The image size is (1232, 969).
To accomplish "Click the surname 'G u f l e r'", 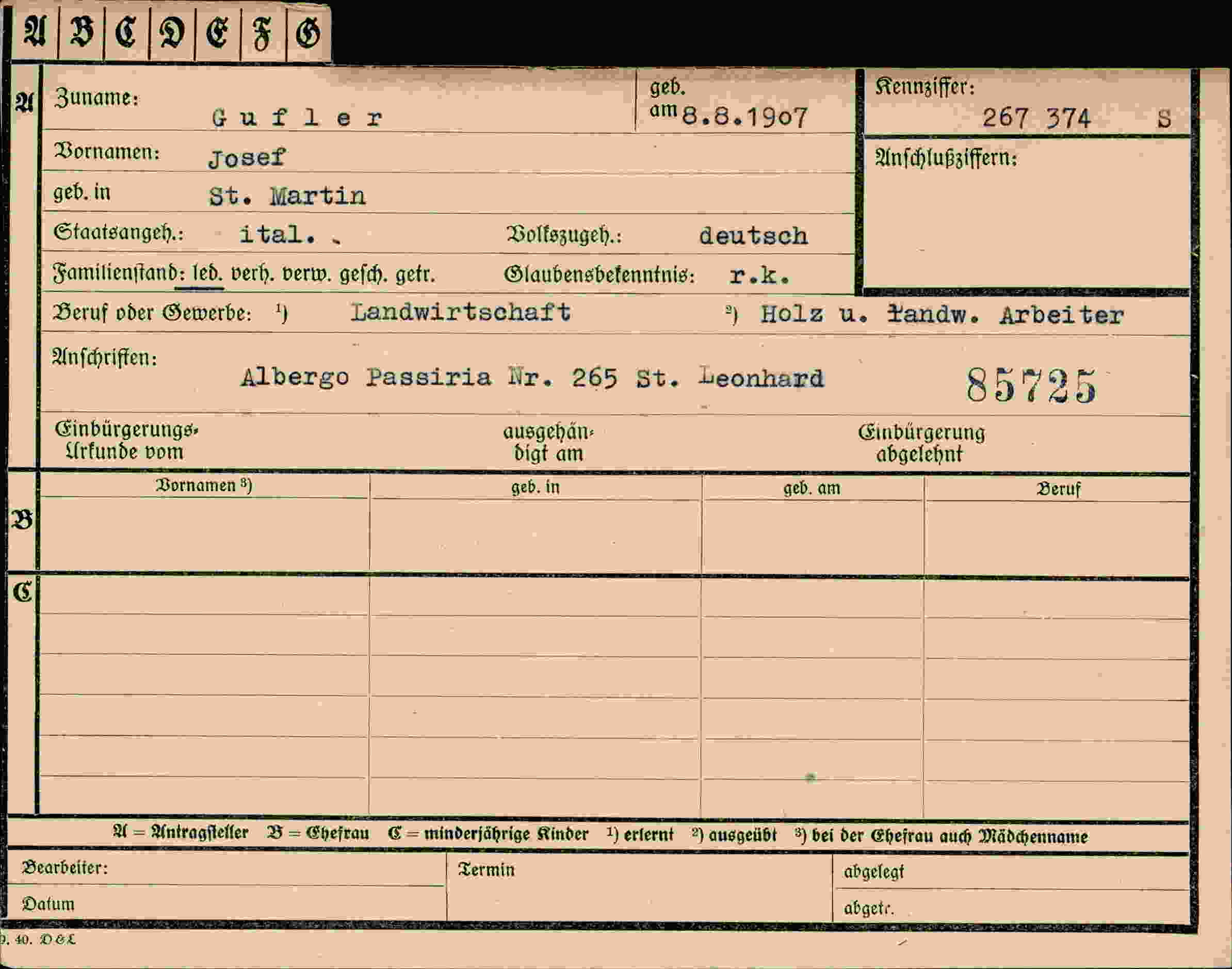I will coord(297,118).
